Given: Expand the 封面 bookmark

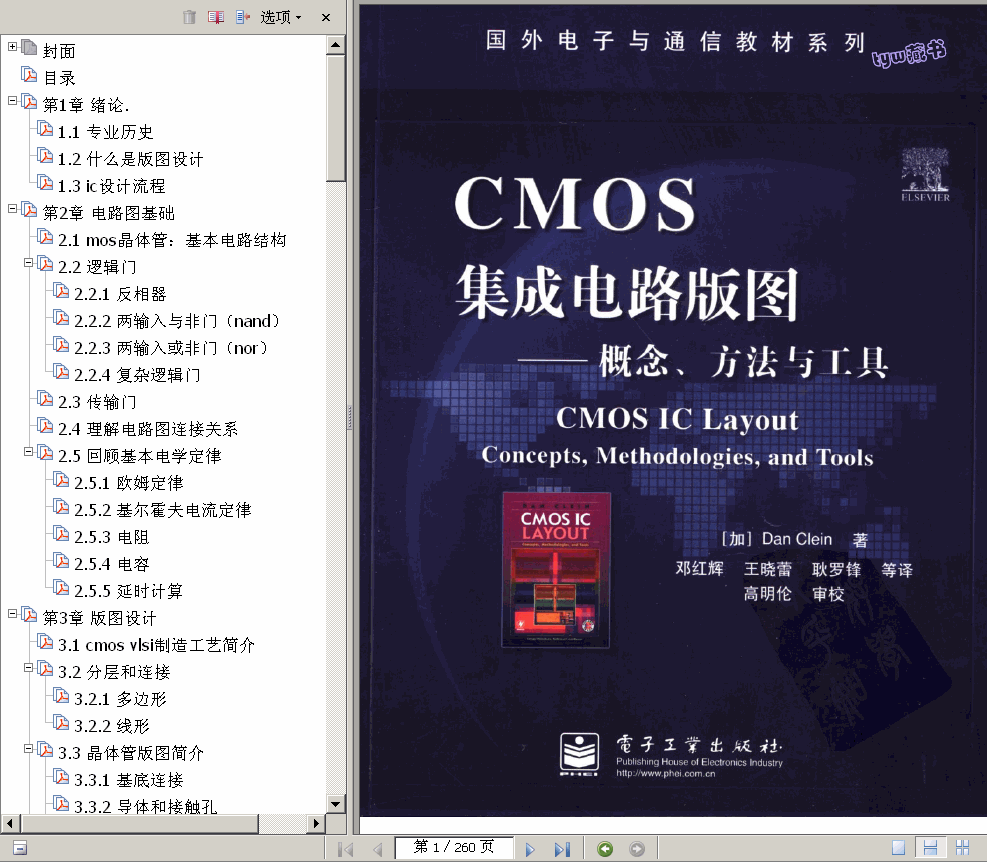Looking at the screenshot, I should 12,47.
